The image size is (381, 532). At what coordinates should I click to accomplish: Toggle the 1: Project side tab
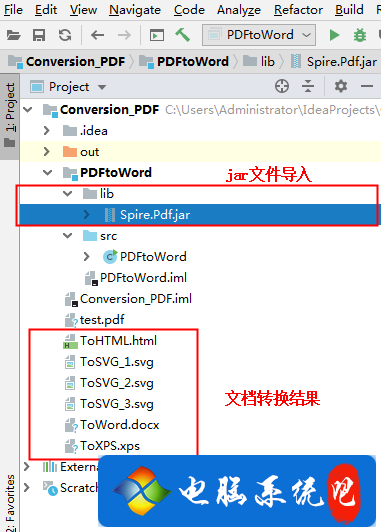pyautogui.click(x=10, y=116)
